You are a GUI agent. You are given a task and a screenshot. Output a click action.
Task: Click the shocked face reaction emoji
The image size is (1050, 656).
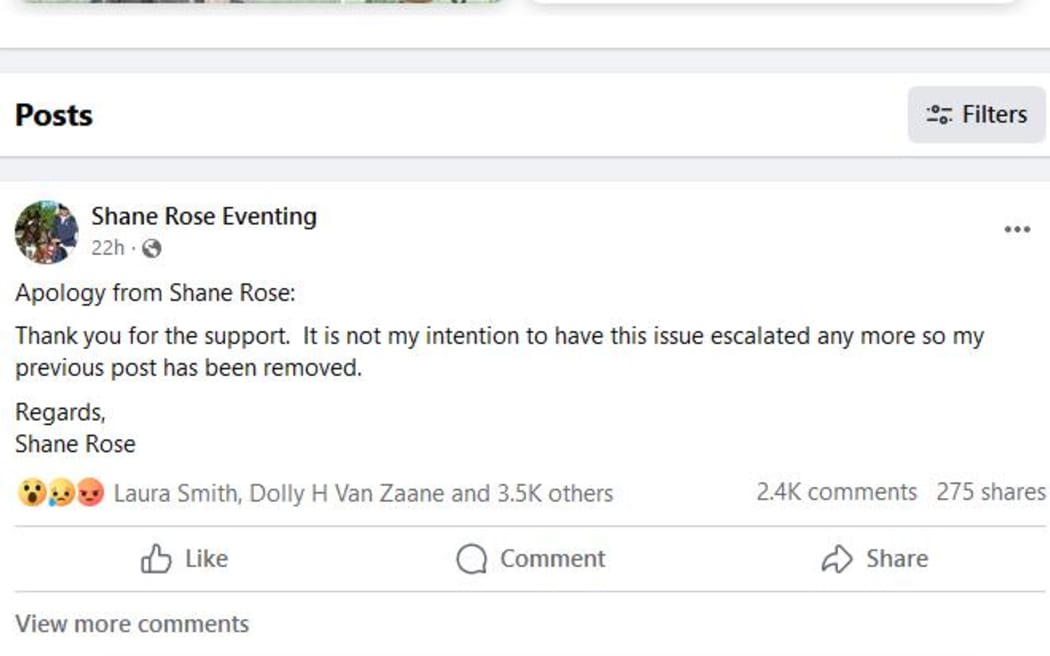pyautogui.click(x=27, y=492)
